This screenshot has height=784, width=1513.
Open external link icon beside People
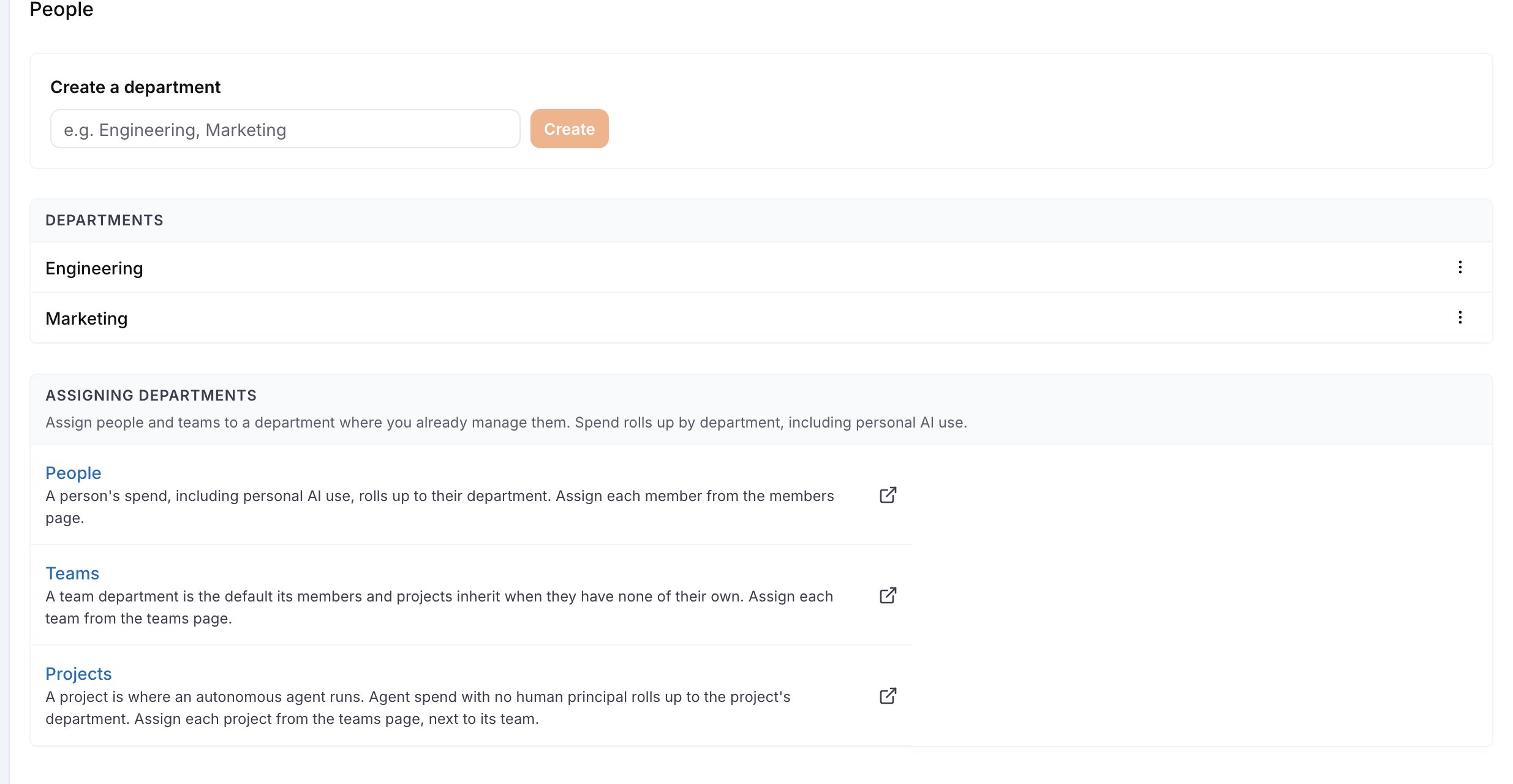click(x=888, y=495)
